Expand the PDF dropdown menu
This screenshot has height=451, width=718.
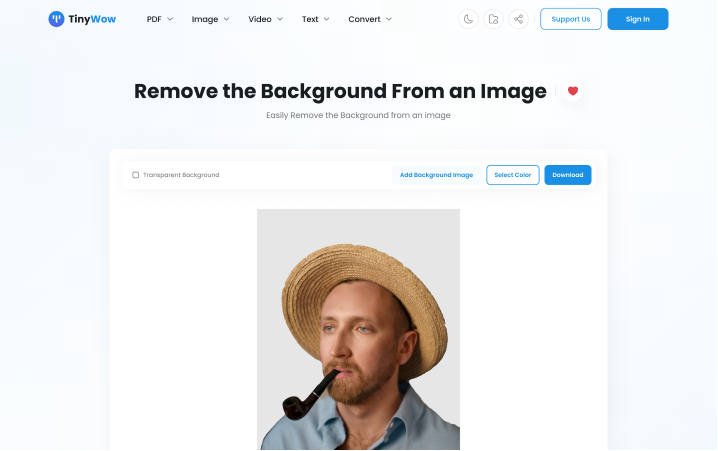pos(160,19)
